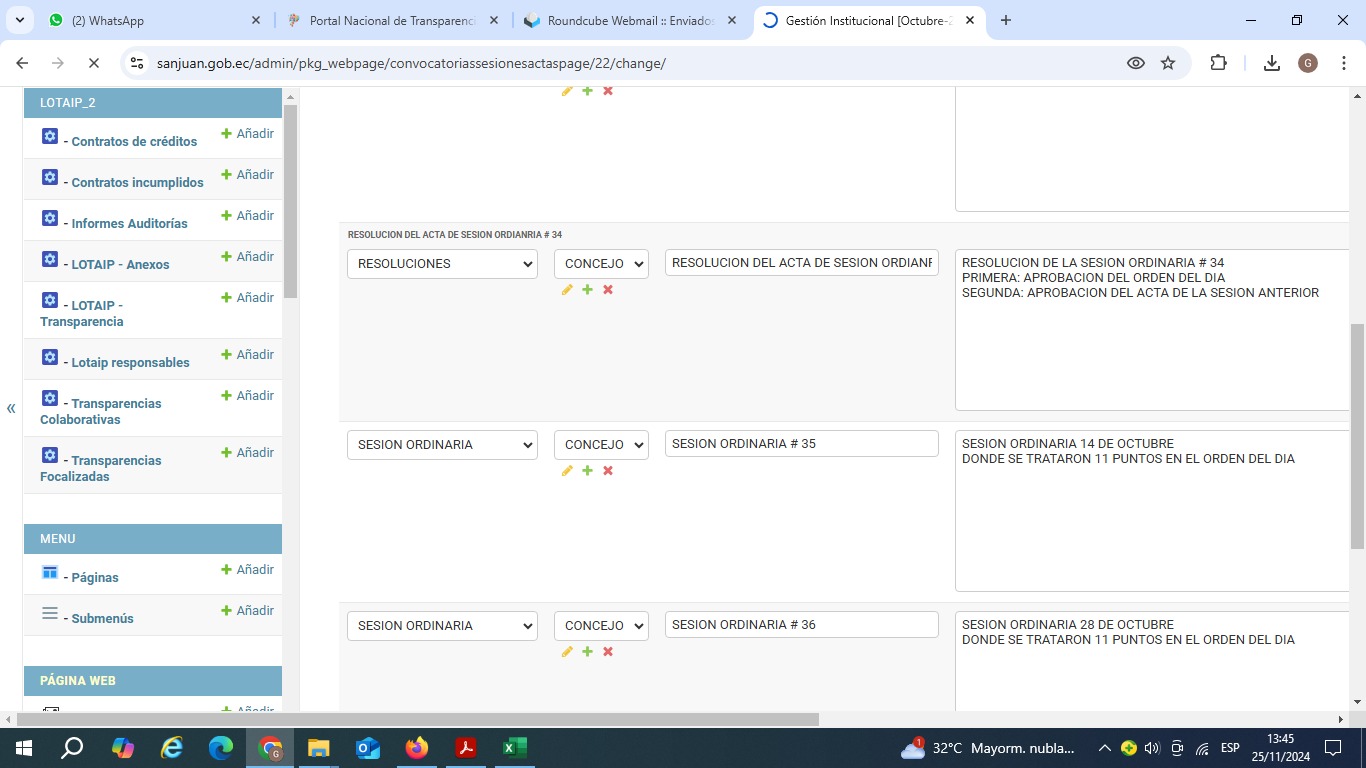Click green plus icon under SESION ORDINARIA # 36 row
1366x768 pixels.
pyautogui.click(x=587, y=652)
